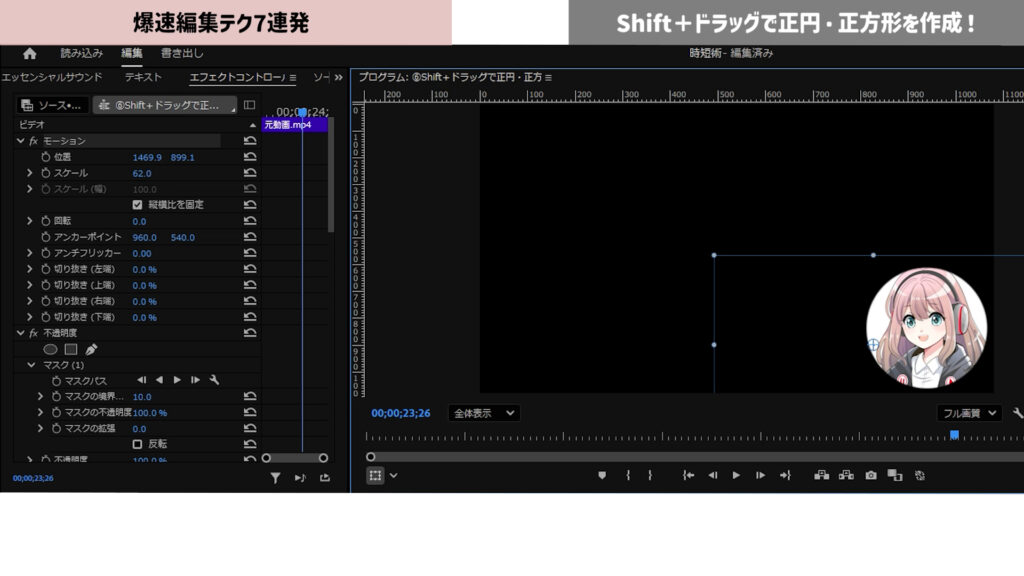Show hidden panel tabs with double-arrow icon
Viewport: 1024px width, 576px height.
pos(338,77)
